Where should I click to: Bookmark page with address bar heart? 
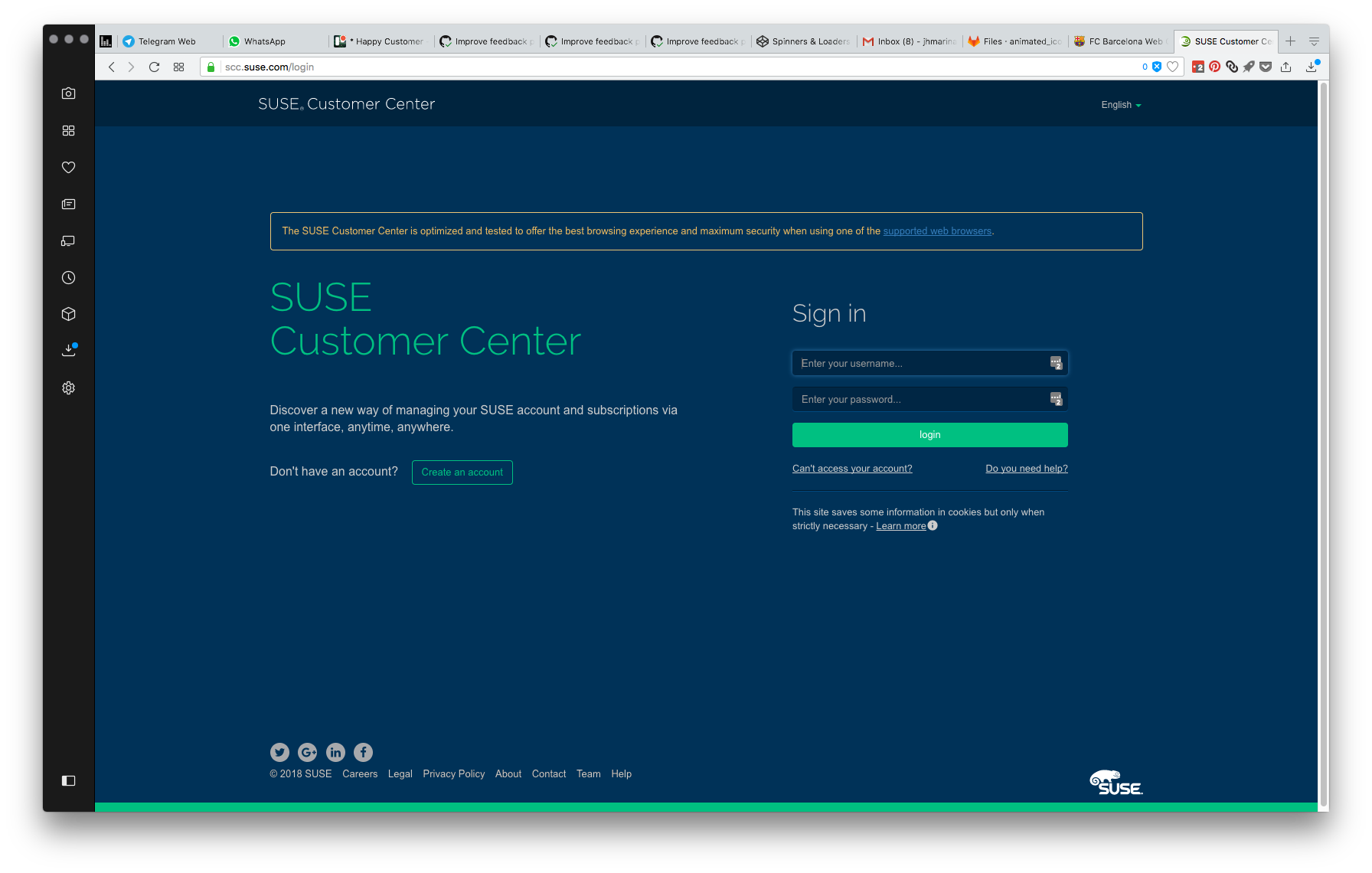pos(1172,67)
